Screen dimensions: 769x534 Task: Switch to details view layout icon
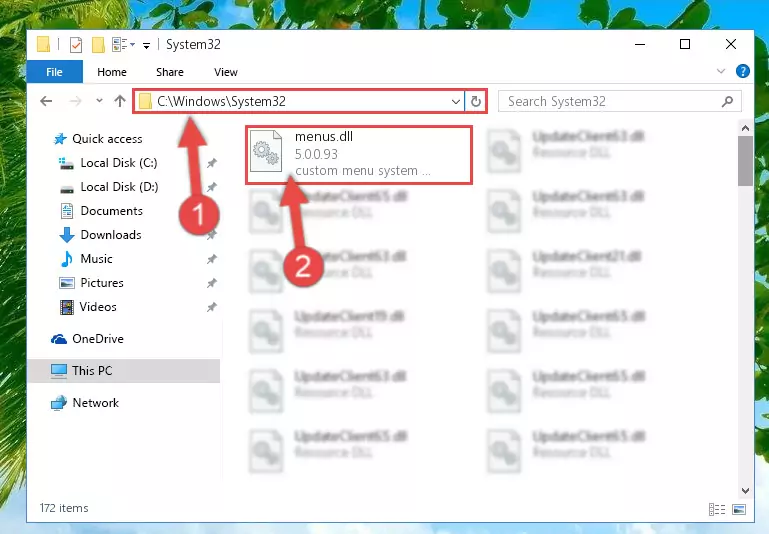(x=717, y=509)
